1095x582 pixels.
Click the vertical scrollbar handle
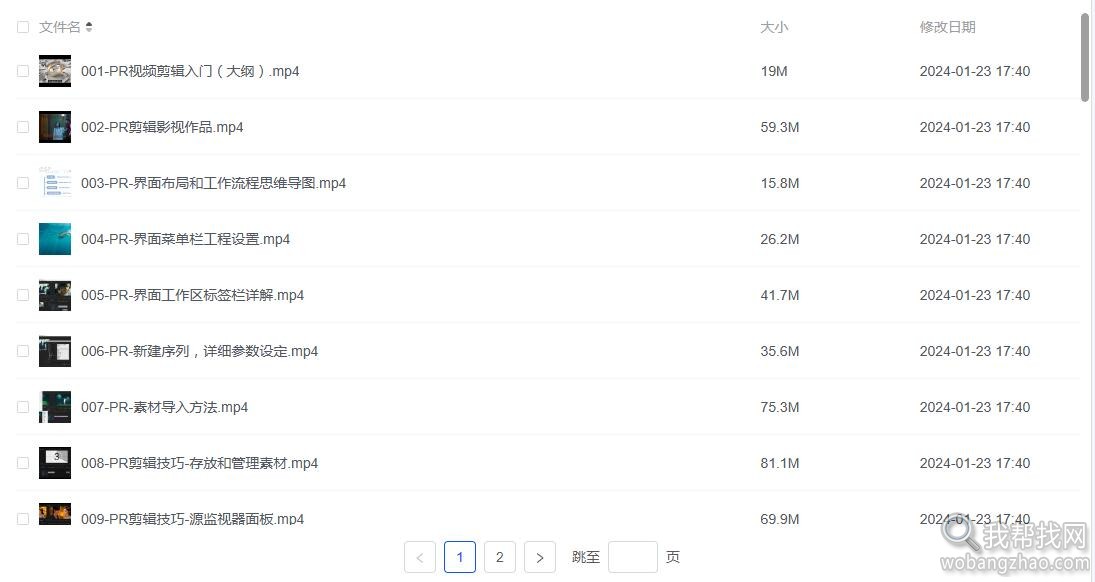[1085, 56]
